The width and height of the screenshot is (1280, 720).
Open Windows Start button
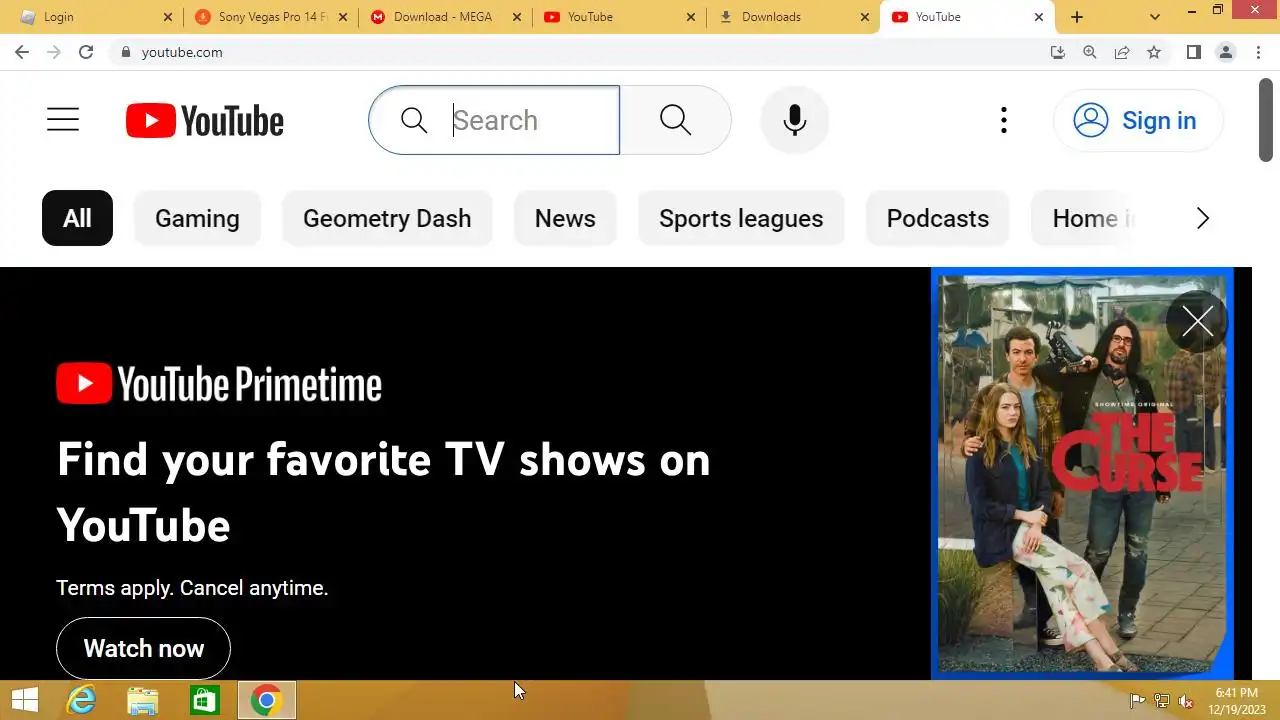pos(25,701)
